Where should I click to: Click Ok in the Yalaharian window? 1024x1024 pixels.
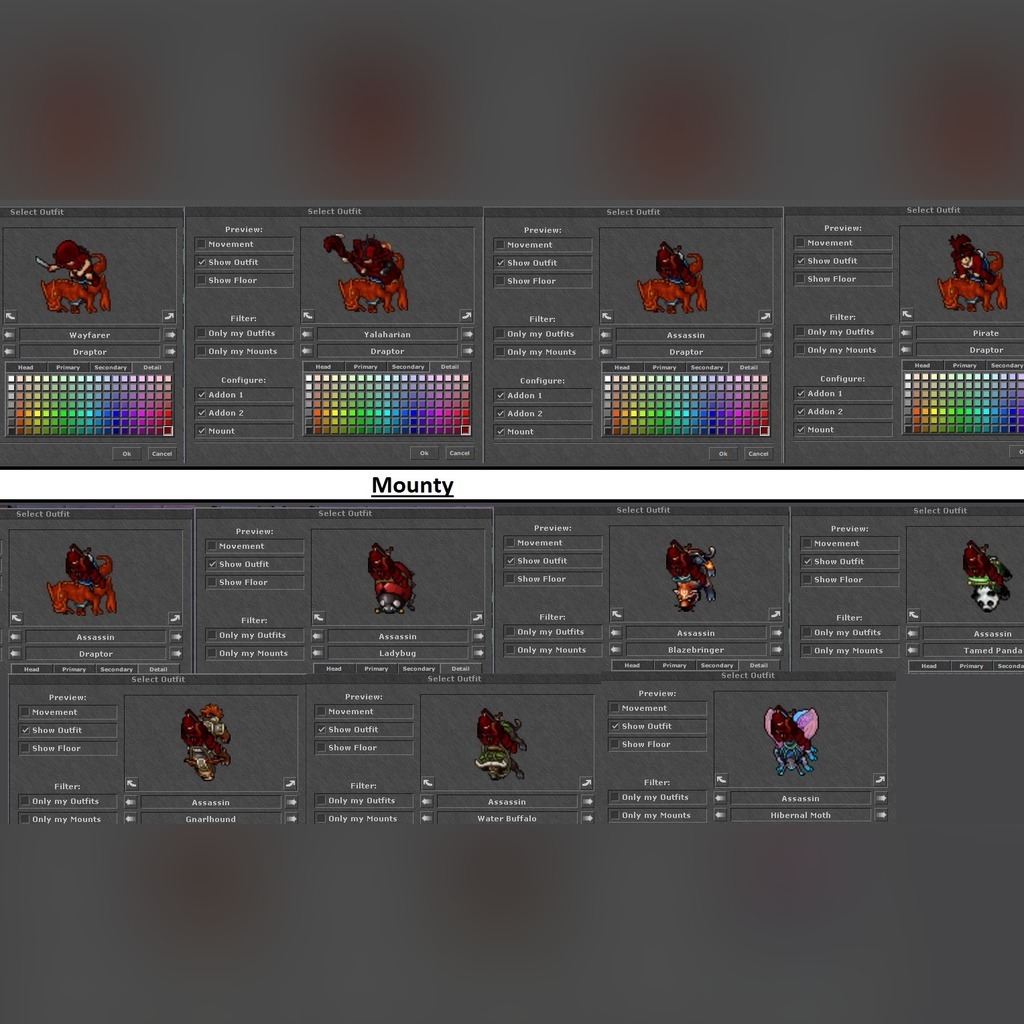coord(424,453)
